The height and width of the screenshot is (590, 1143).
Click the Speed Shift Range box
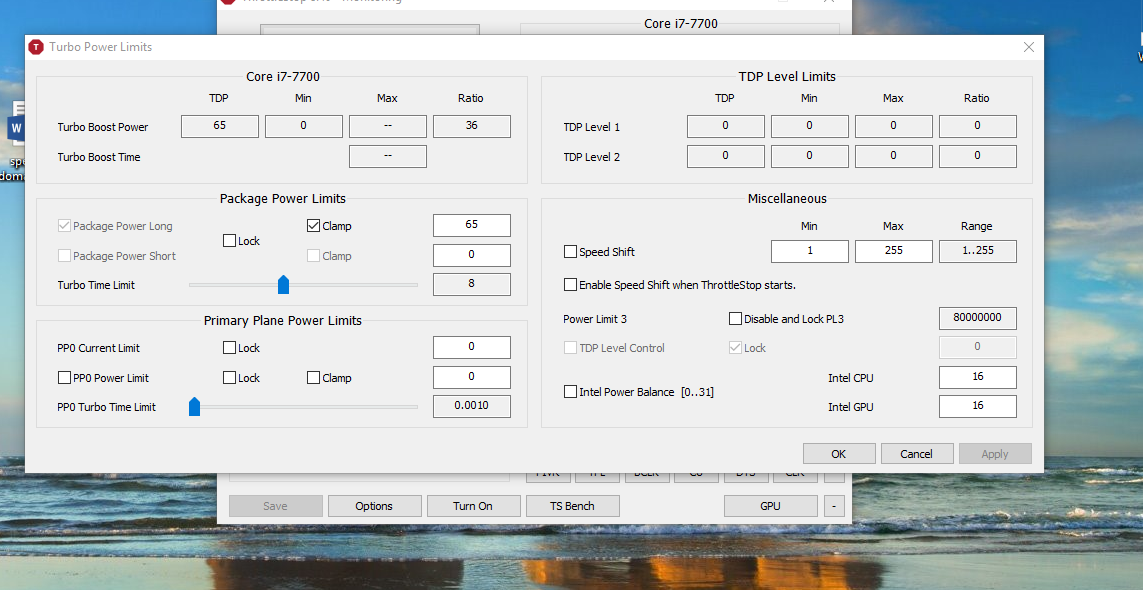coord(978,251)
